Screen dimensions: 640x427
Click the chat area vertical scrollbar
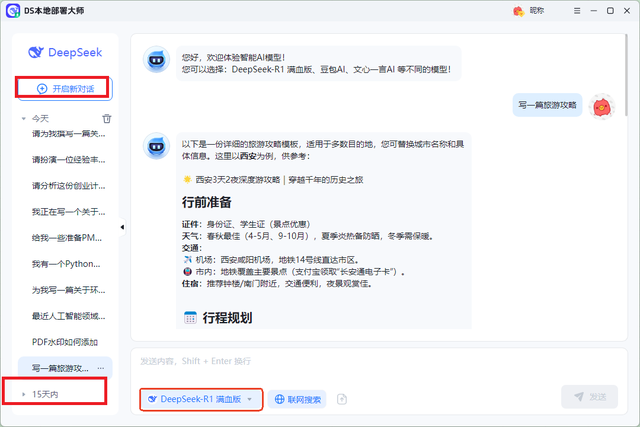click(x=626, y=76)
